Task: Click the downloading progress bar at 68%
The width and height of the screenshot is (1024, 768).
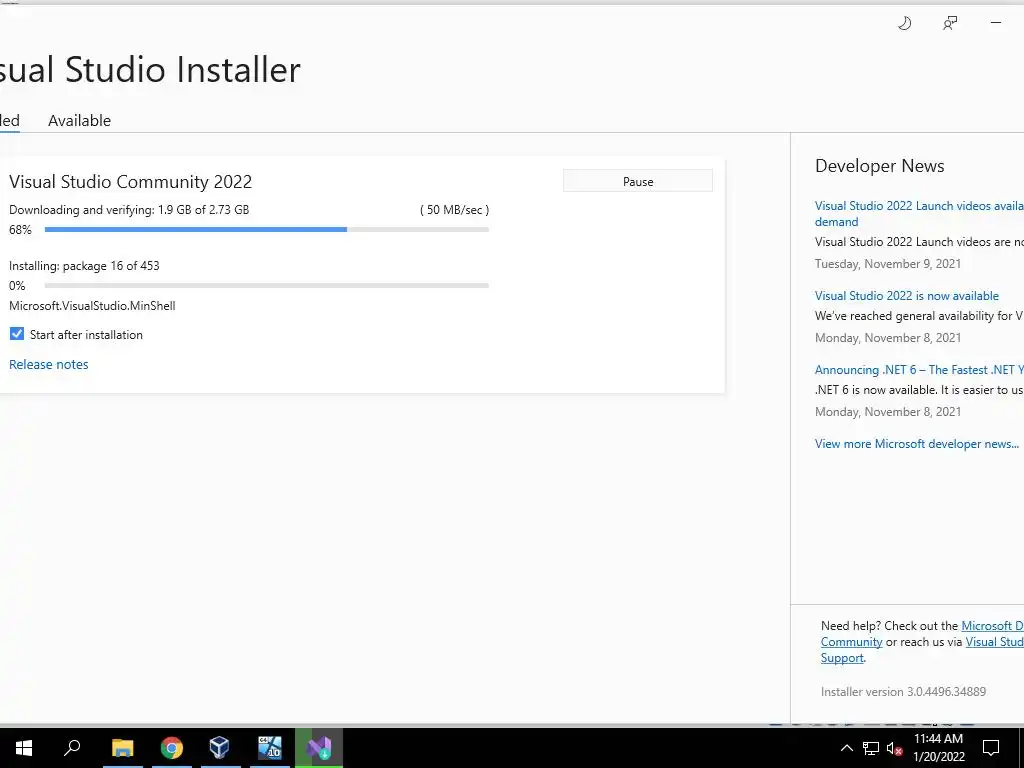Action: click(x=266, y=230)
